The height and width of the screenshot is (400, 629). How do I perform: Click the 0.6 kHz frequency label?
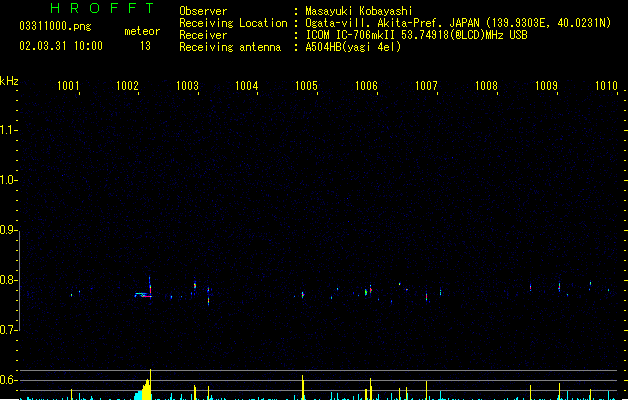7,380
